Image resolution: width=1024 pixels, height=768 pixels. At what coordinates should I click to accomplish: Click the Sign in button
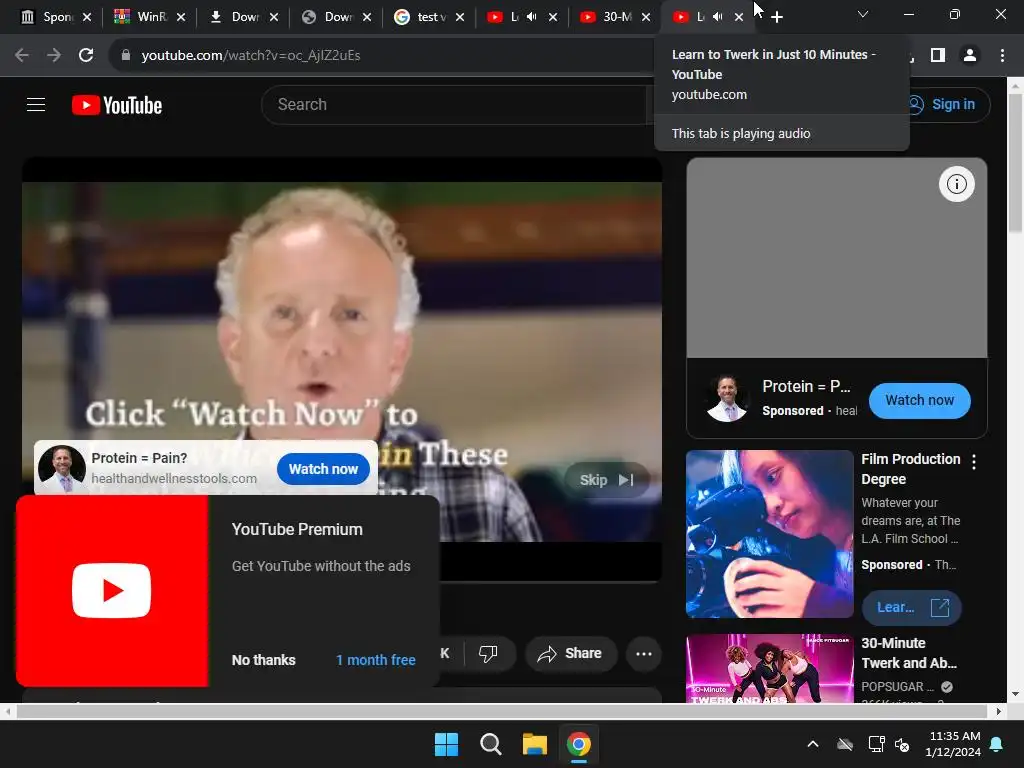943,104
